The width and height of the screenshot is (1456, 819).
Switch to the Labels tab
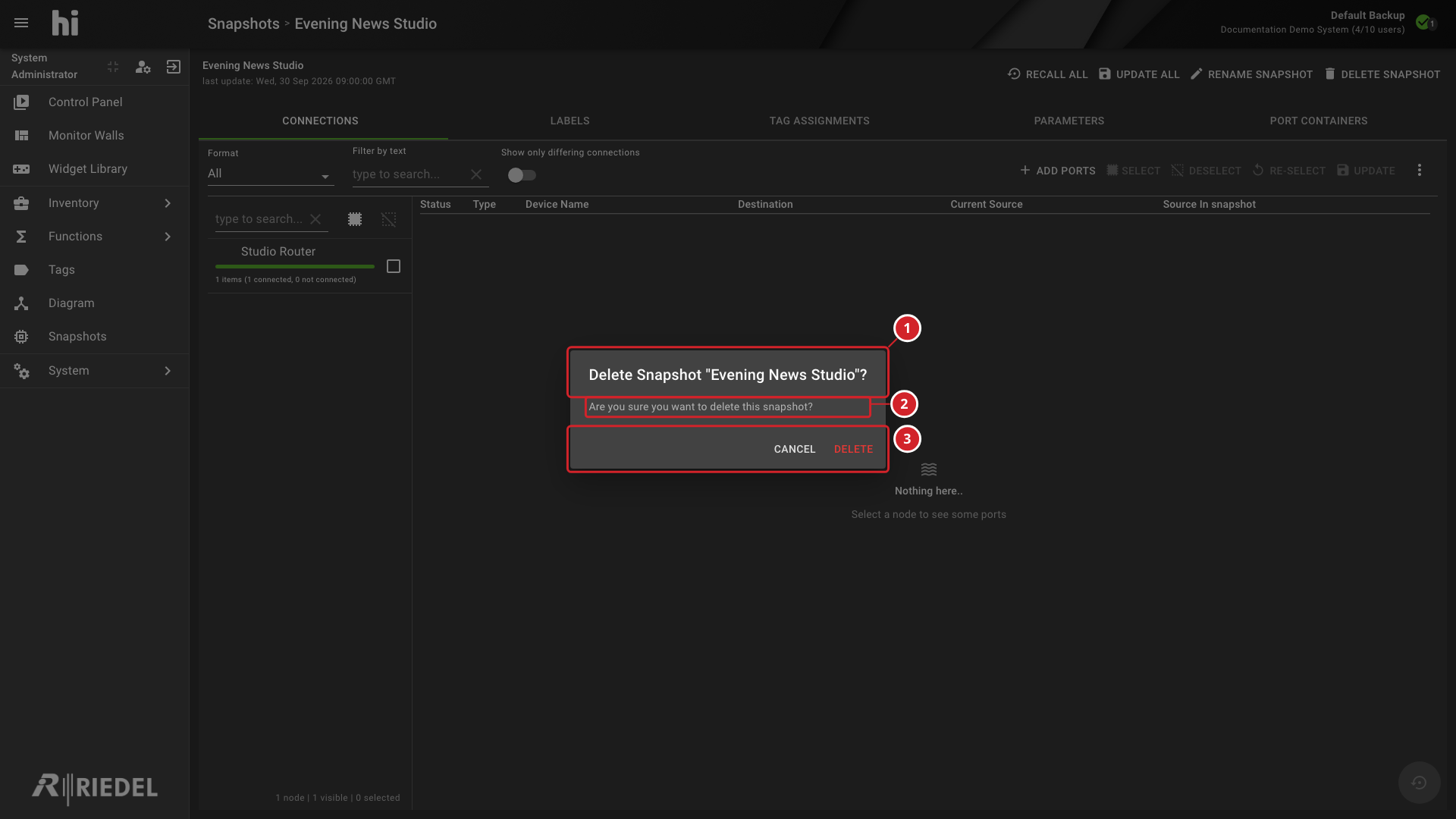pos(570,121)
